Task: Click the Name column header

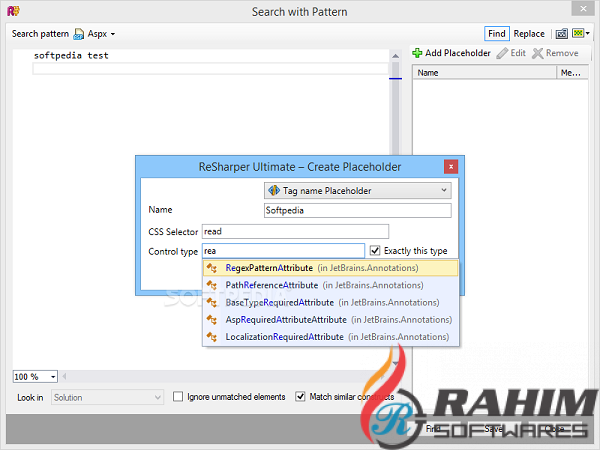Action: coord(484,73)
